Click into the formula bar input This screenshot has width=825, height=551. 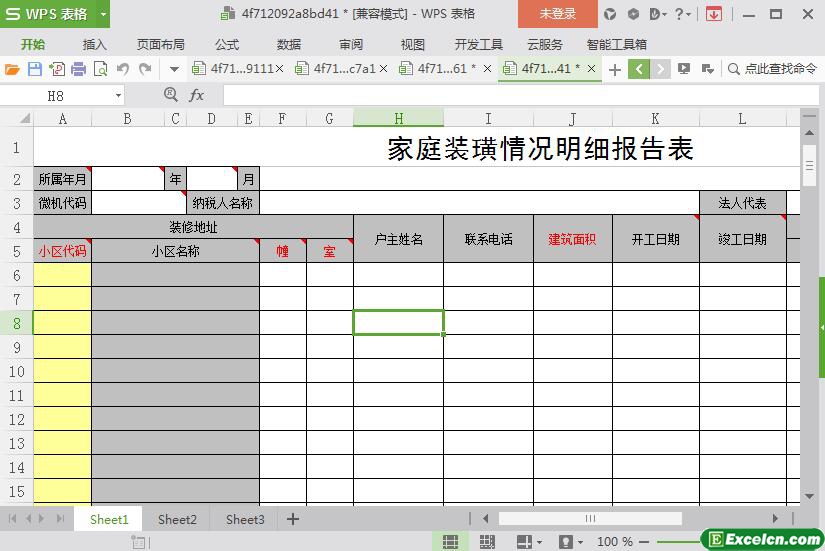[521, 96]
